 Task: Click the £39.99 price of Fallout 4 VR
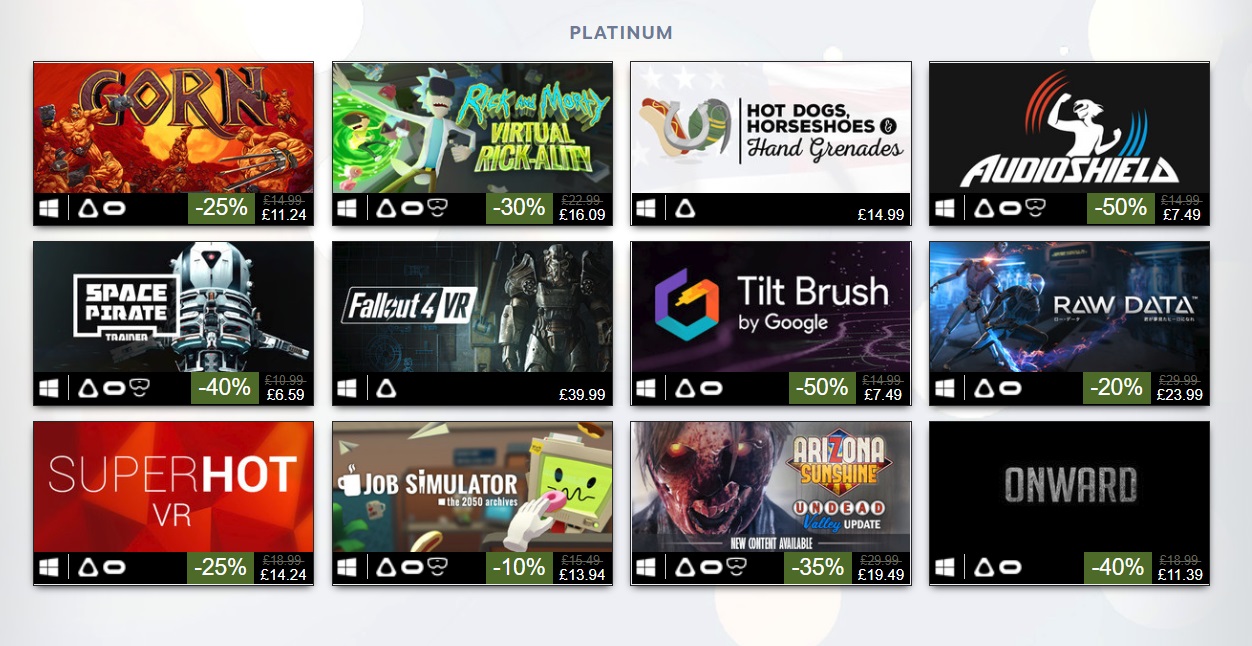coord(582,395)
